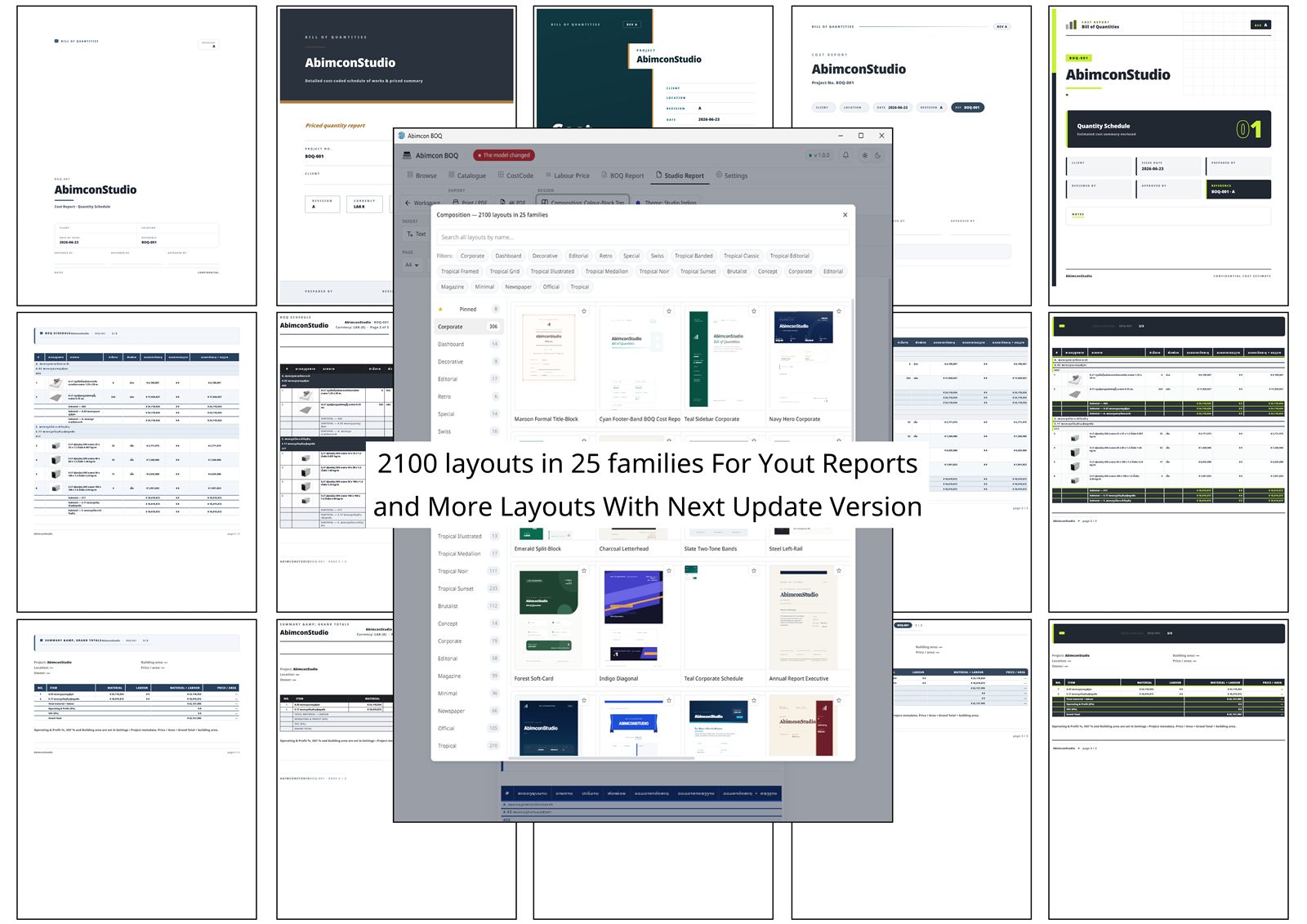The width and height of the screenshot is (1307, 924).
Task: Click the layout grid horizontal scrollbar
Action: [601, 759]
